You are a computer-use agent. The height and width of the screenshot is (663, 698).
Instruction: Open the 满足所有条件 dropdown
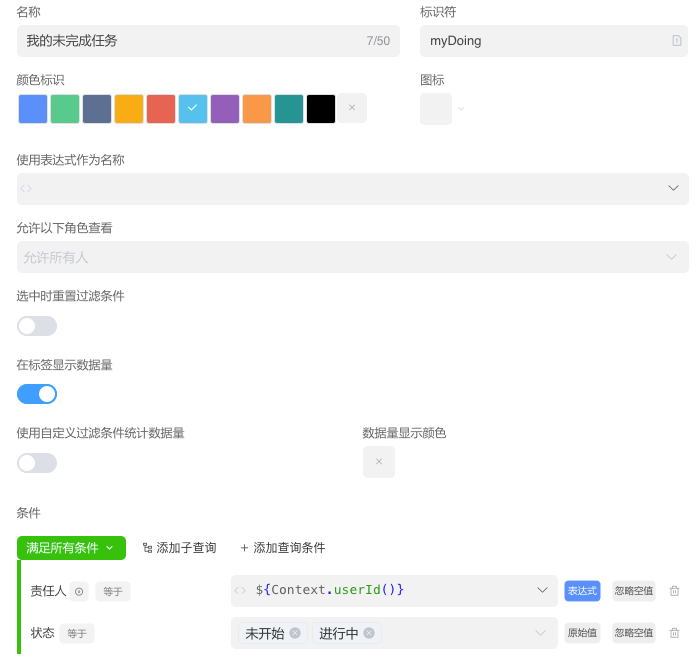coord(71,548)
